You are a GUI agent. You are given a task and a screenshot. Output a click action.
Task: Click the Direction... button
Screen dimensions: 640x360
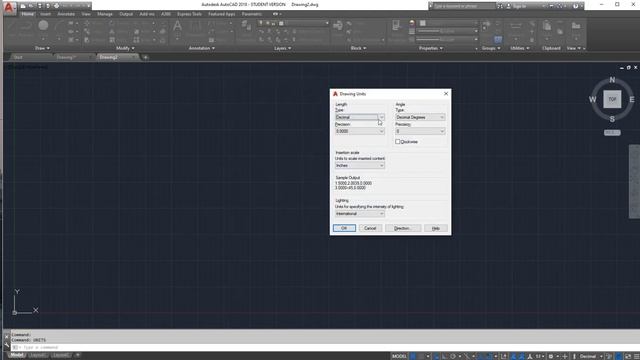(403, 228)
